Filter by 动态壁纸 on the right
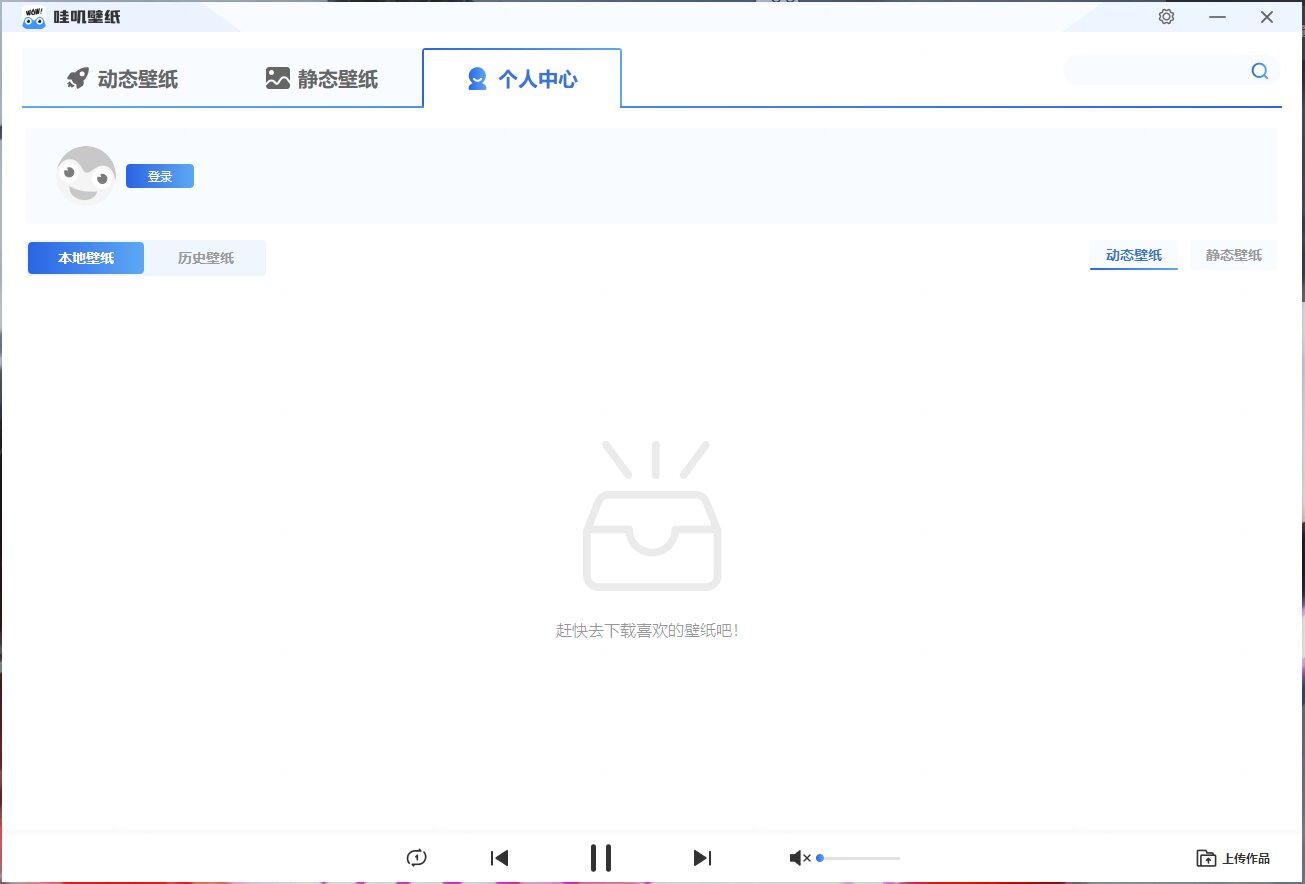The height and width of the screenshot is (884, 1305). point(1133,255)
